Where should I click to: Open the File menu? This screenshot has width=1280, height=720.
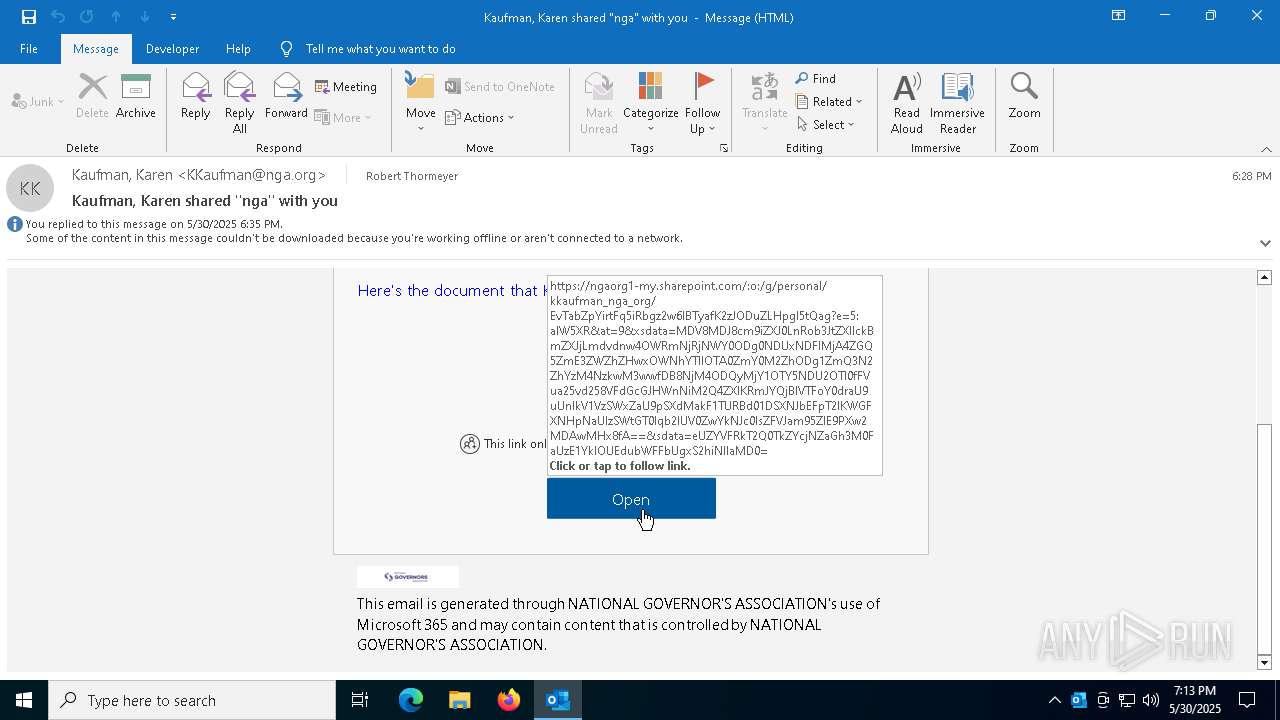tap(29, 49)
